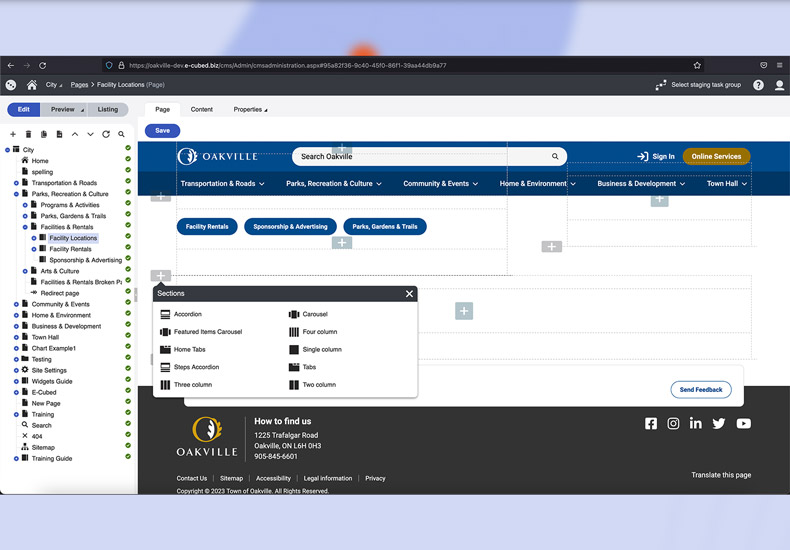
Task: Close the Sections popup
Action: pyautogui.click(x=409, y=294)
